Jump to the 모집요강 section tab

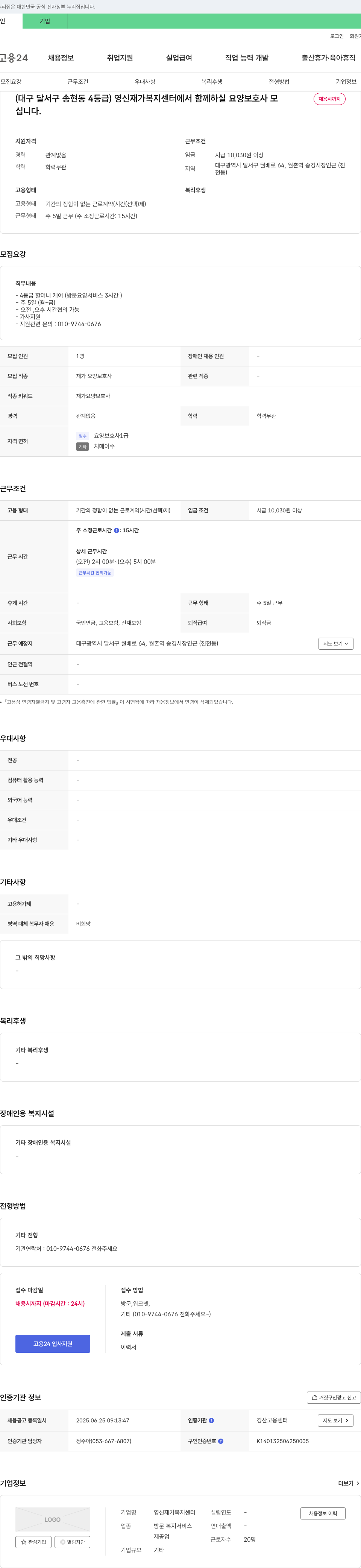pos(11,82)
